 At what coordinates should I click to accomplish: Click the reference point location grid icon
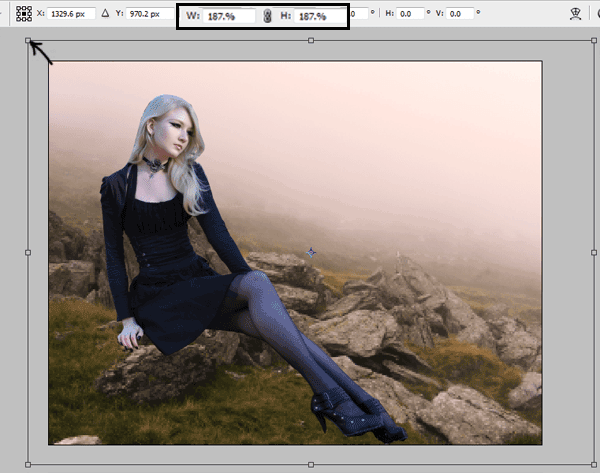pos(24,14)
